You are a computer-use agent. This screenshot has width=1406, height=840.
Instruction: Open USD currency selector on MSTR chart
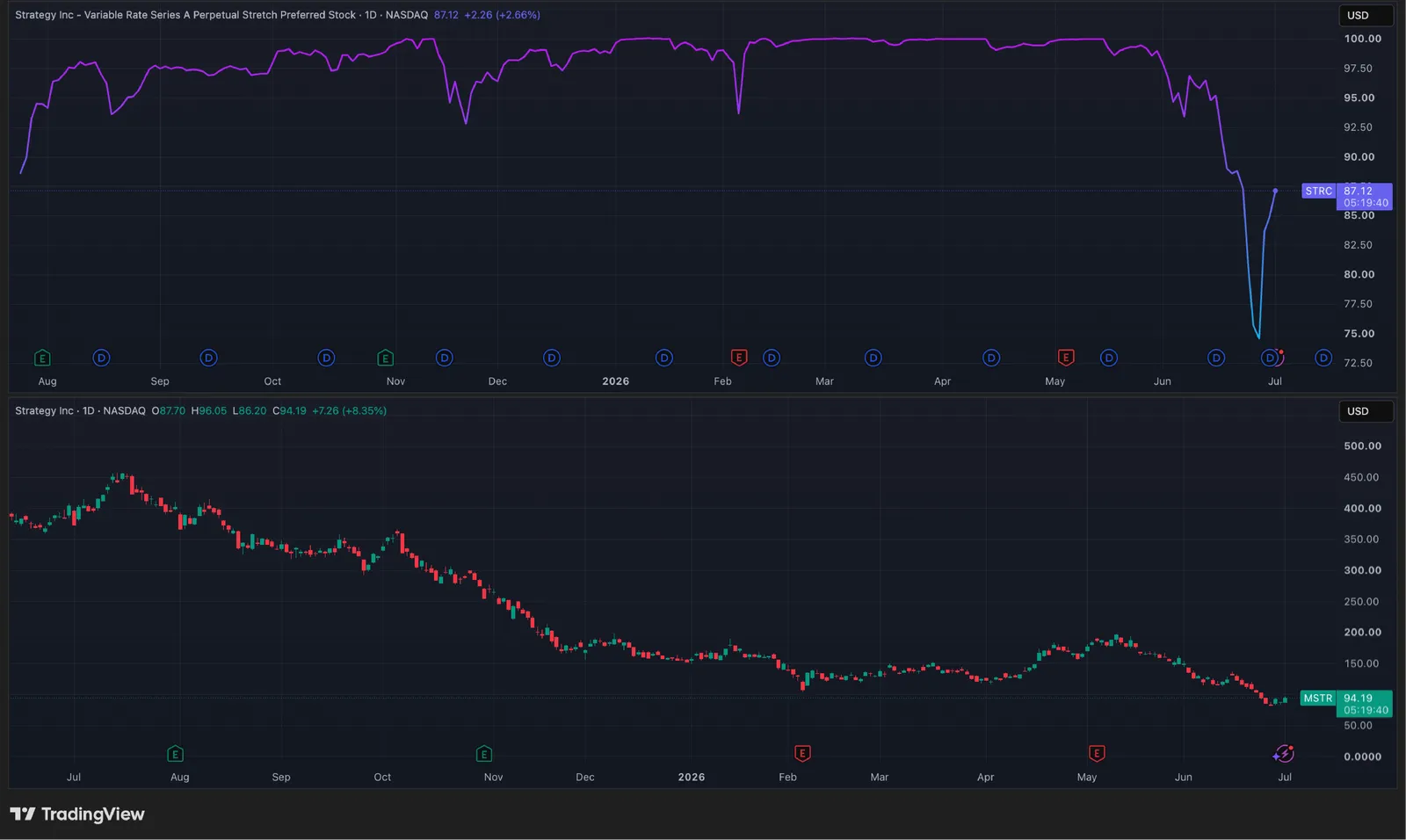(1366, 411)
